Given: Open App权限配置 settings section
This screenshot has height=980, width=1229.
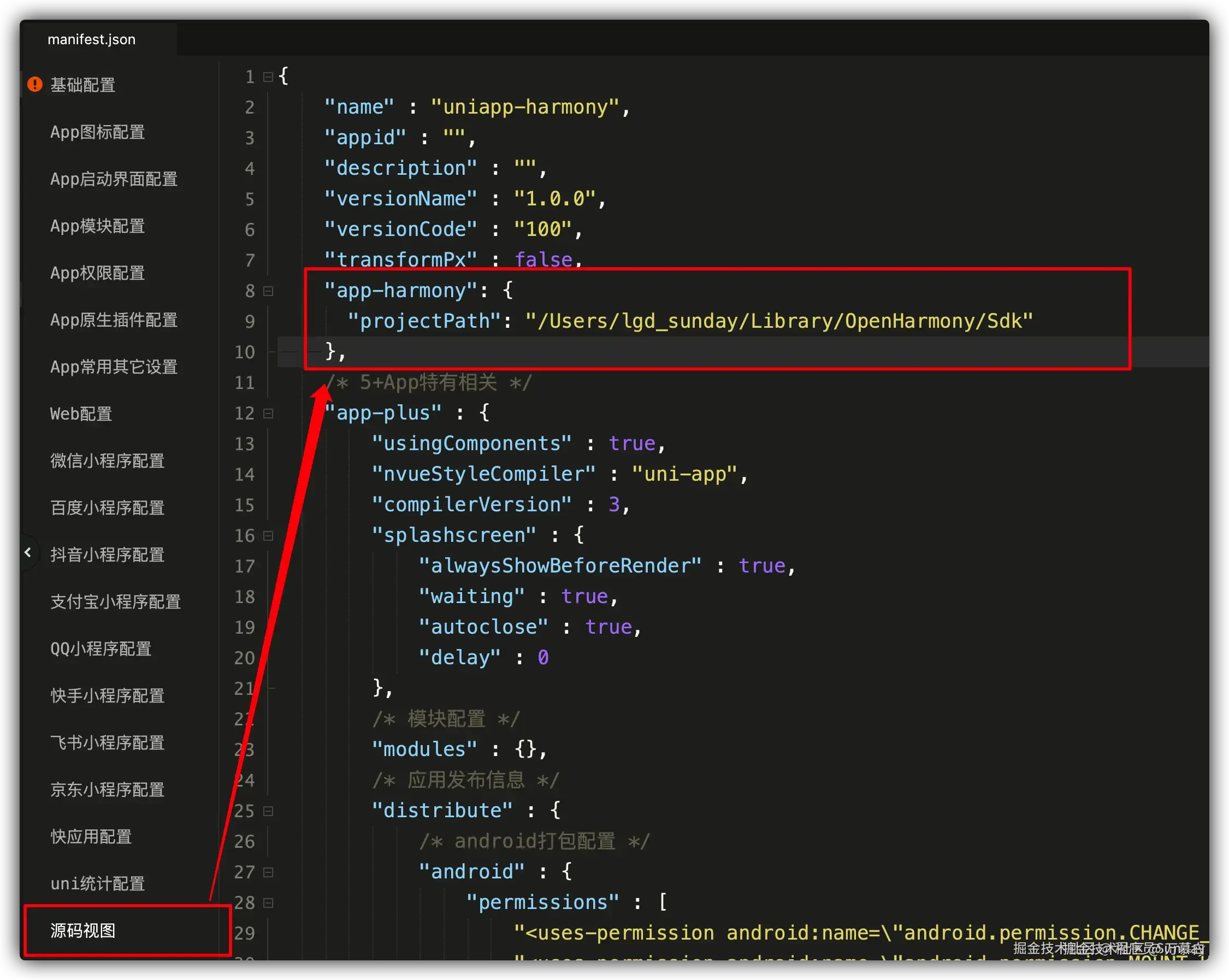Looking at the screenshot, I should pyautogui.click(x=97, y=273).
